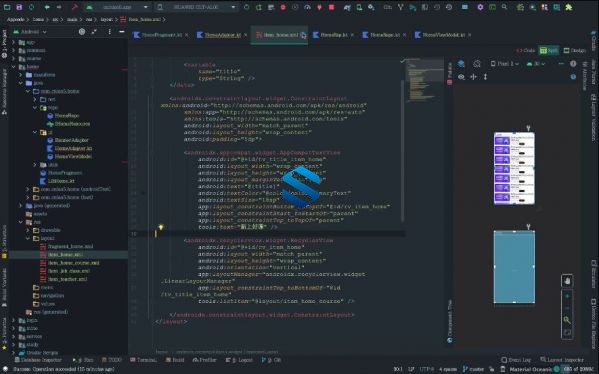
Task: Open the Event Log tool window
Action: pyautogui.click(x=516, y=360)
